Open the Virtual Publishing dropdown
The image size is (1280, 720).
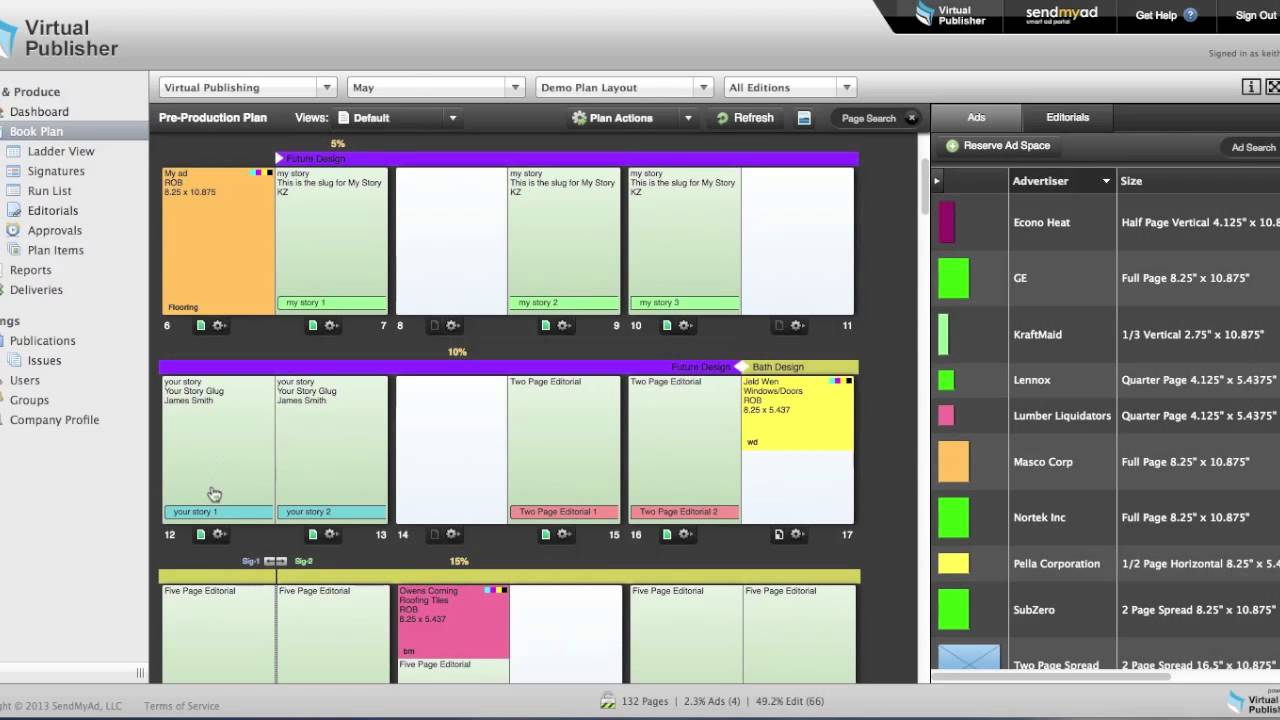click(x=326, y=88)
